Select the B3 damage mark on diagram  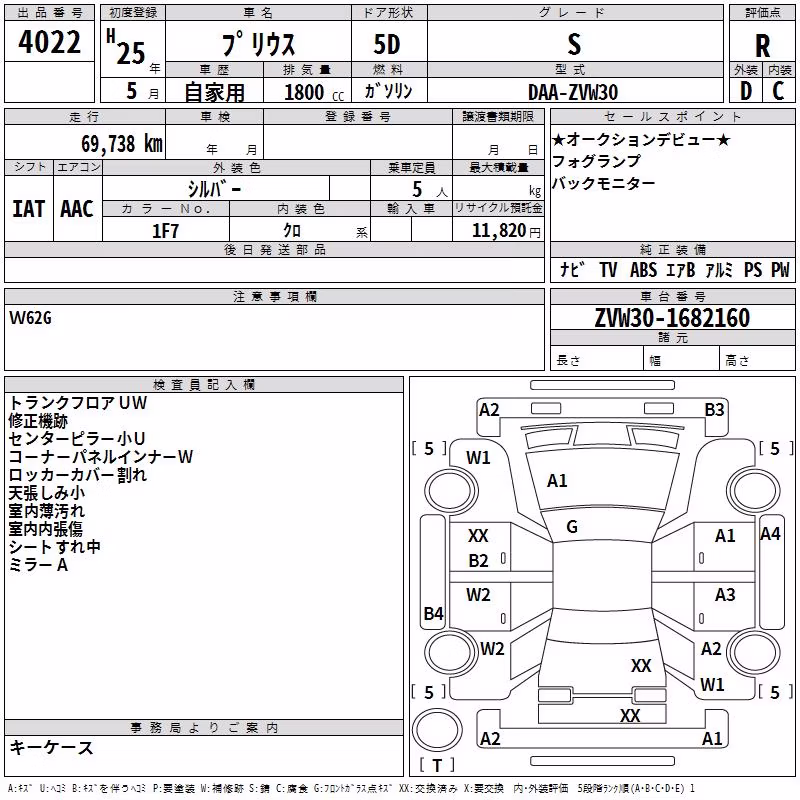[714, 410]
